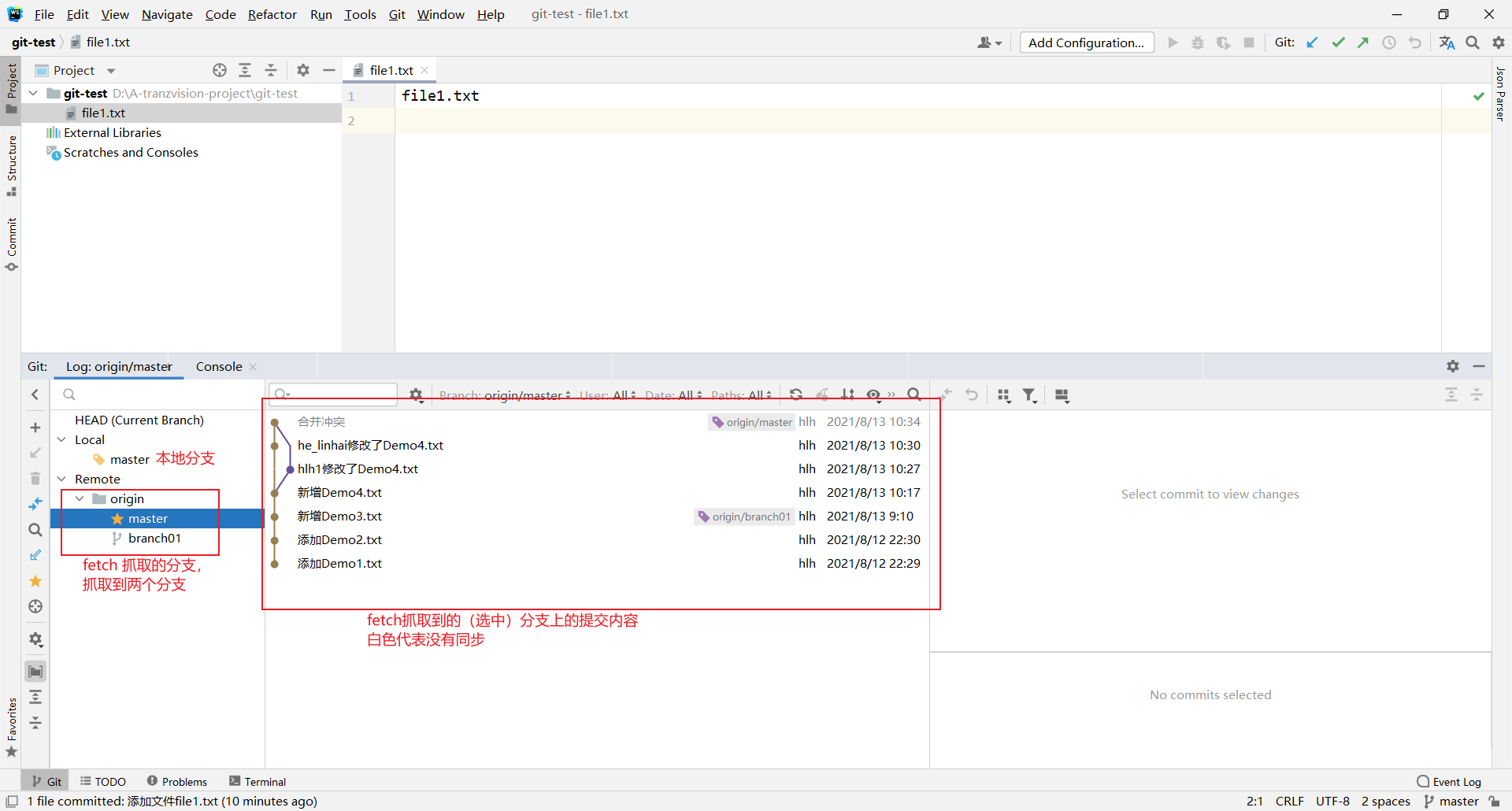Image resolution: width=1512 pixels, height=811 pixels.
Task: Click the master status bar branch indicator
Action: point(1458,802)
